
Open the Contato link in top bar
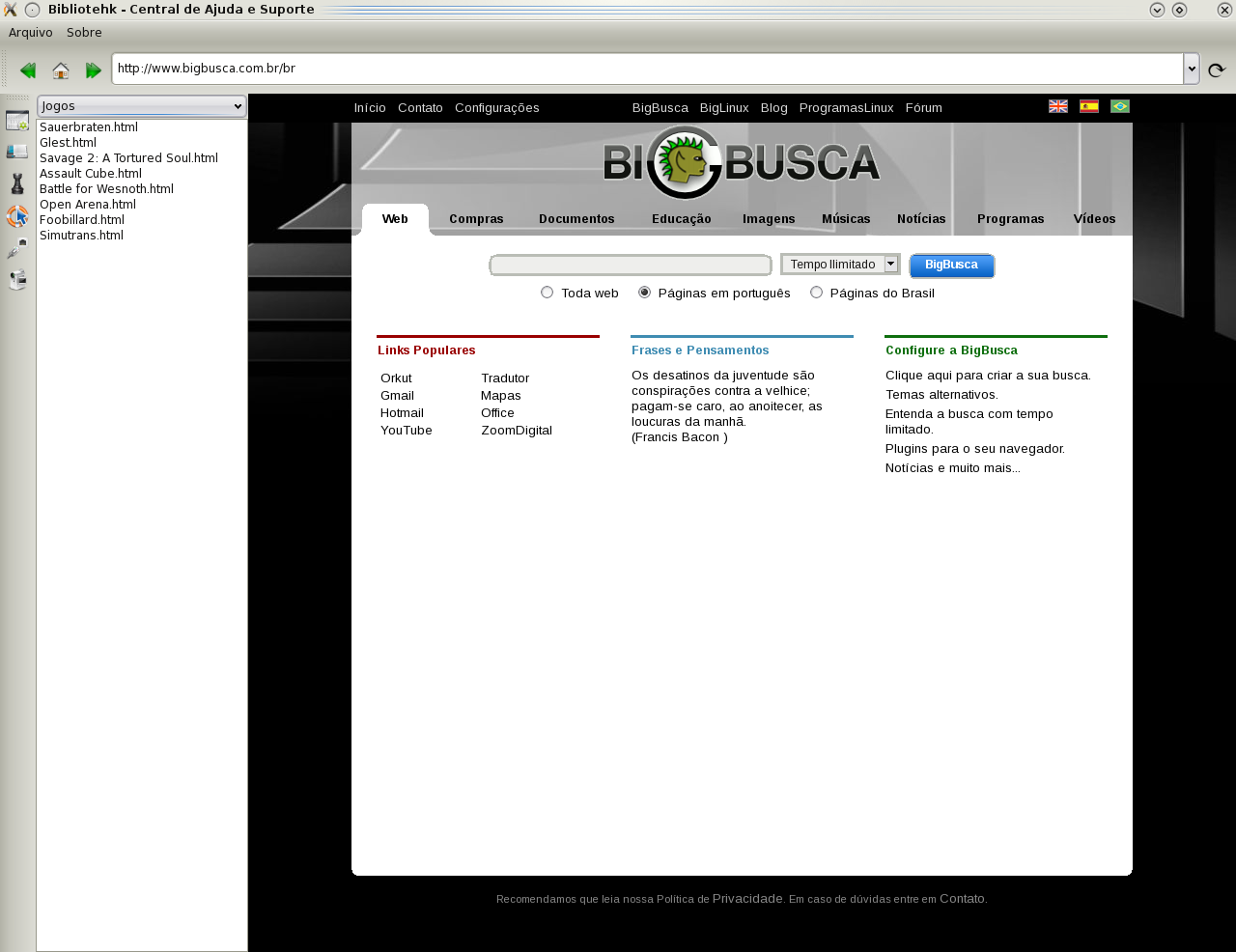tap(420, 108)
